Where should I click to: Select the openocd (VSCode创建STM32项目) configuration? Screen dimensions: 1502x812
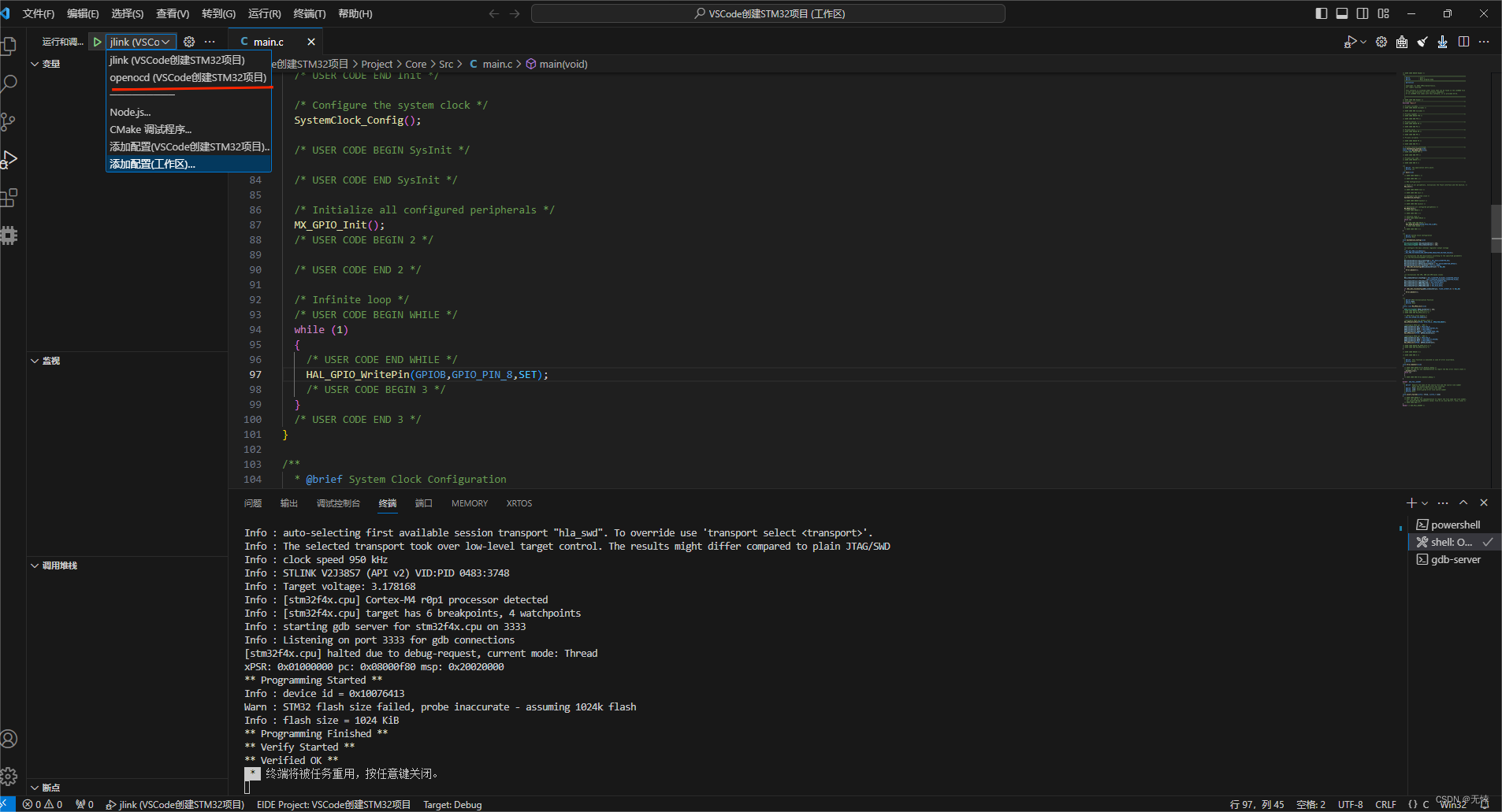coord(188,77)
